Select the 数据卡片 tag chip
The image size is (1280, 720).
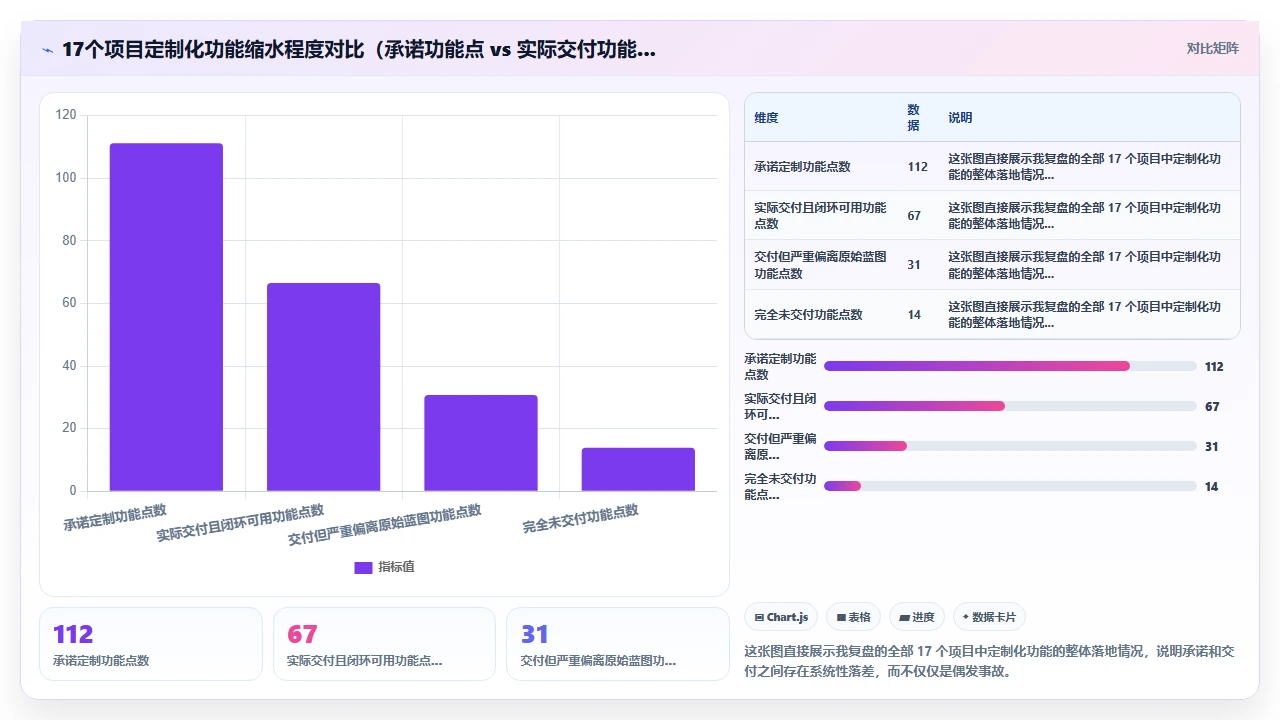click(x=989, y=617)
